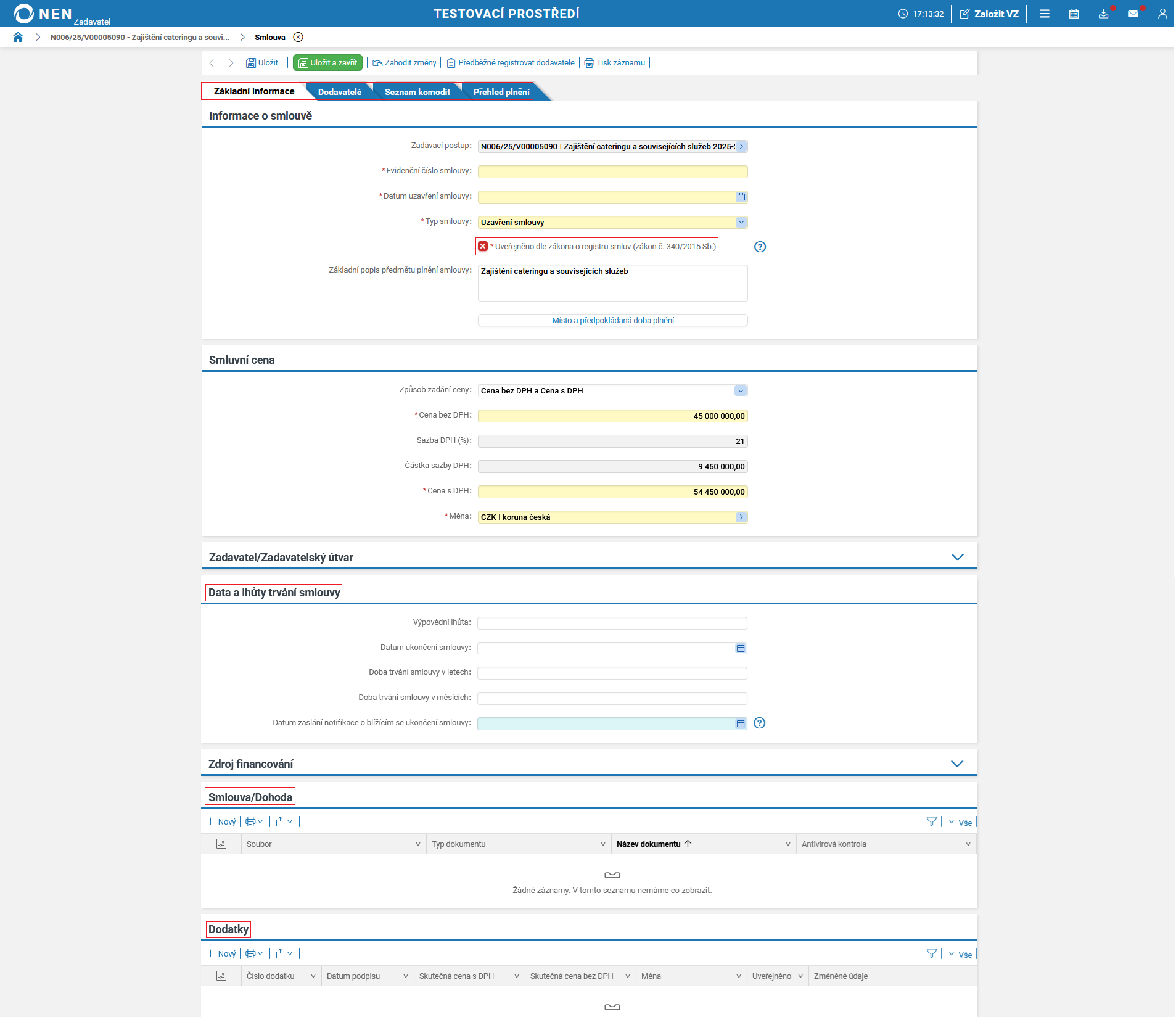Open column settings in Smlouva/Dohoda table

(x=221, y=844)
